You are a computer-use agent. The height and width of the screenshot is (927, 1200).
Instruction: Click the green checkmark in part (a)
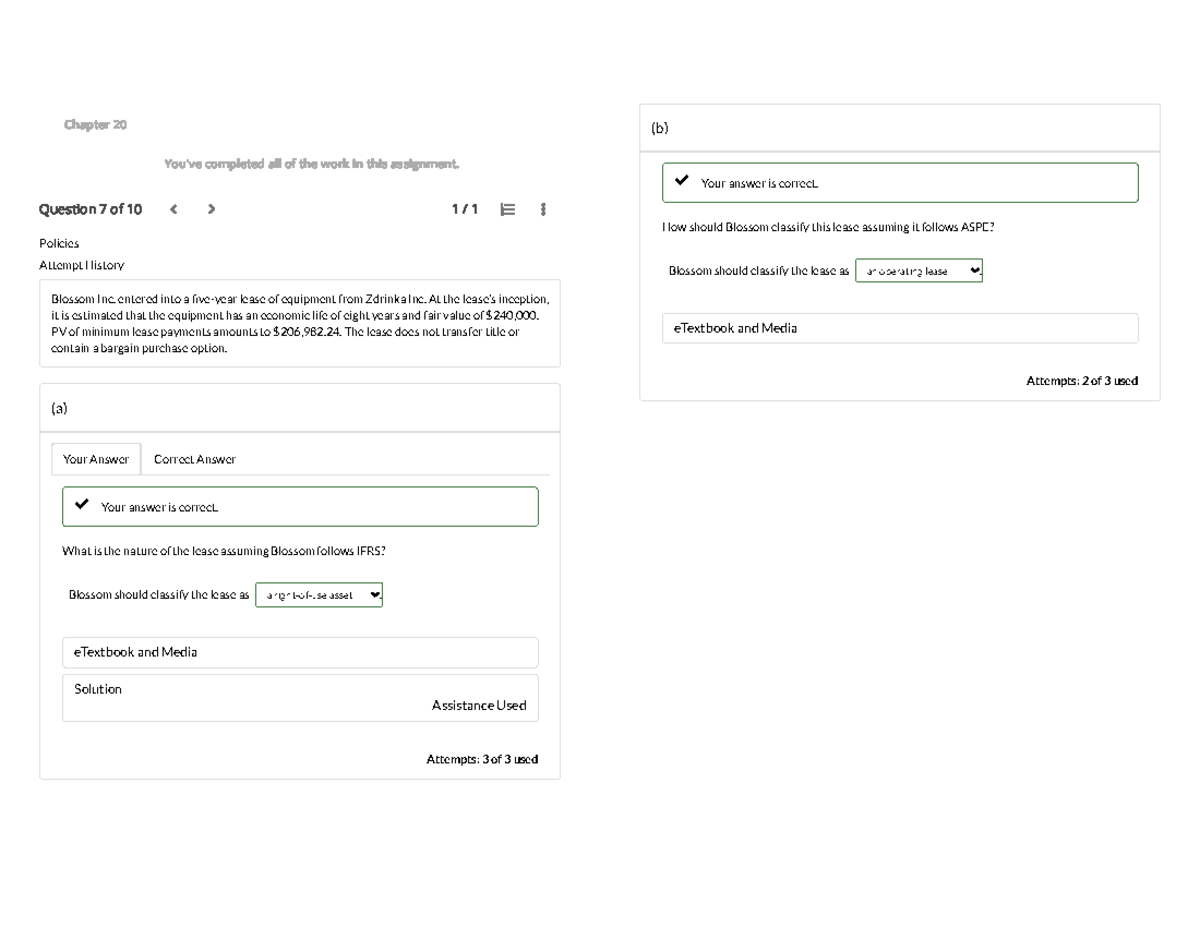pos(82,506)
